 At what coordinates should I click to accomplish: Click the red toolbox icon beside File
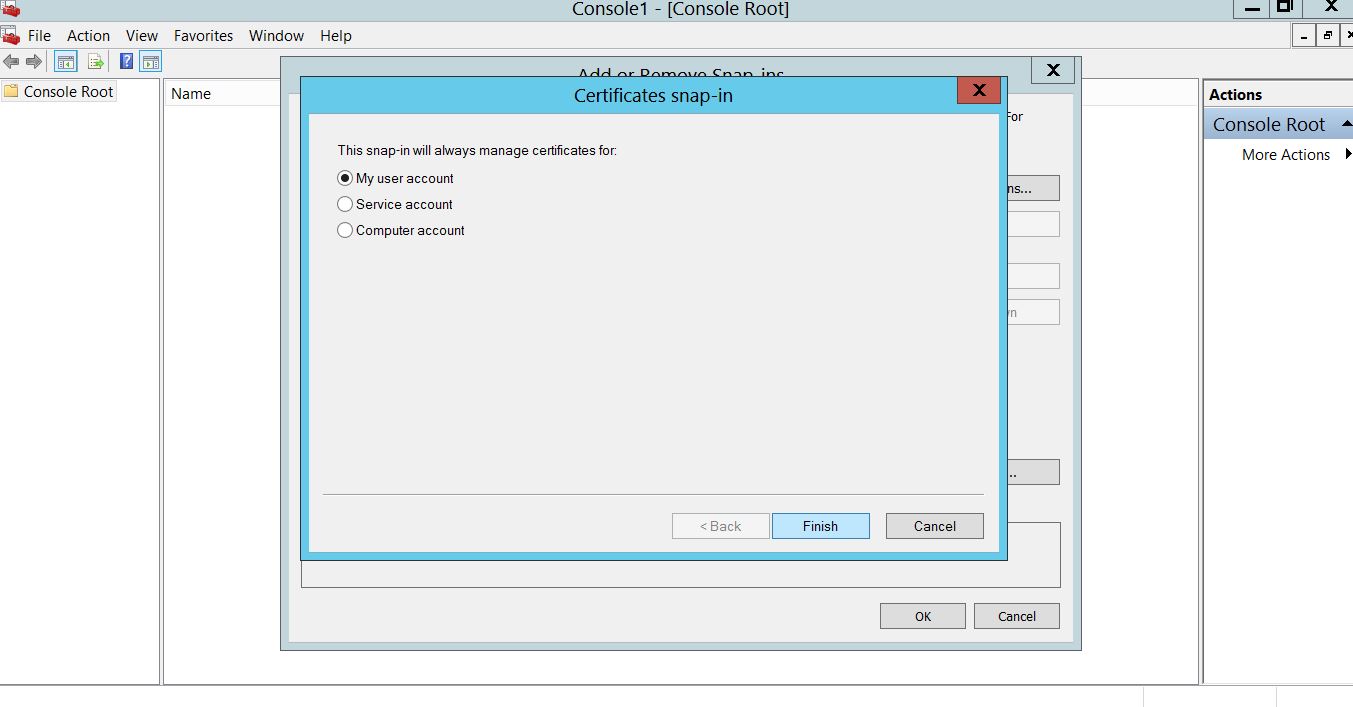coord(11,35)
